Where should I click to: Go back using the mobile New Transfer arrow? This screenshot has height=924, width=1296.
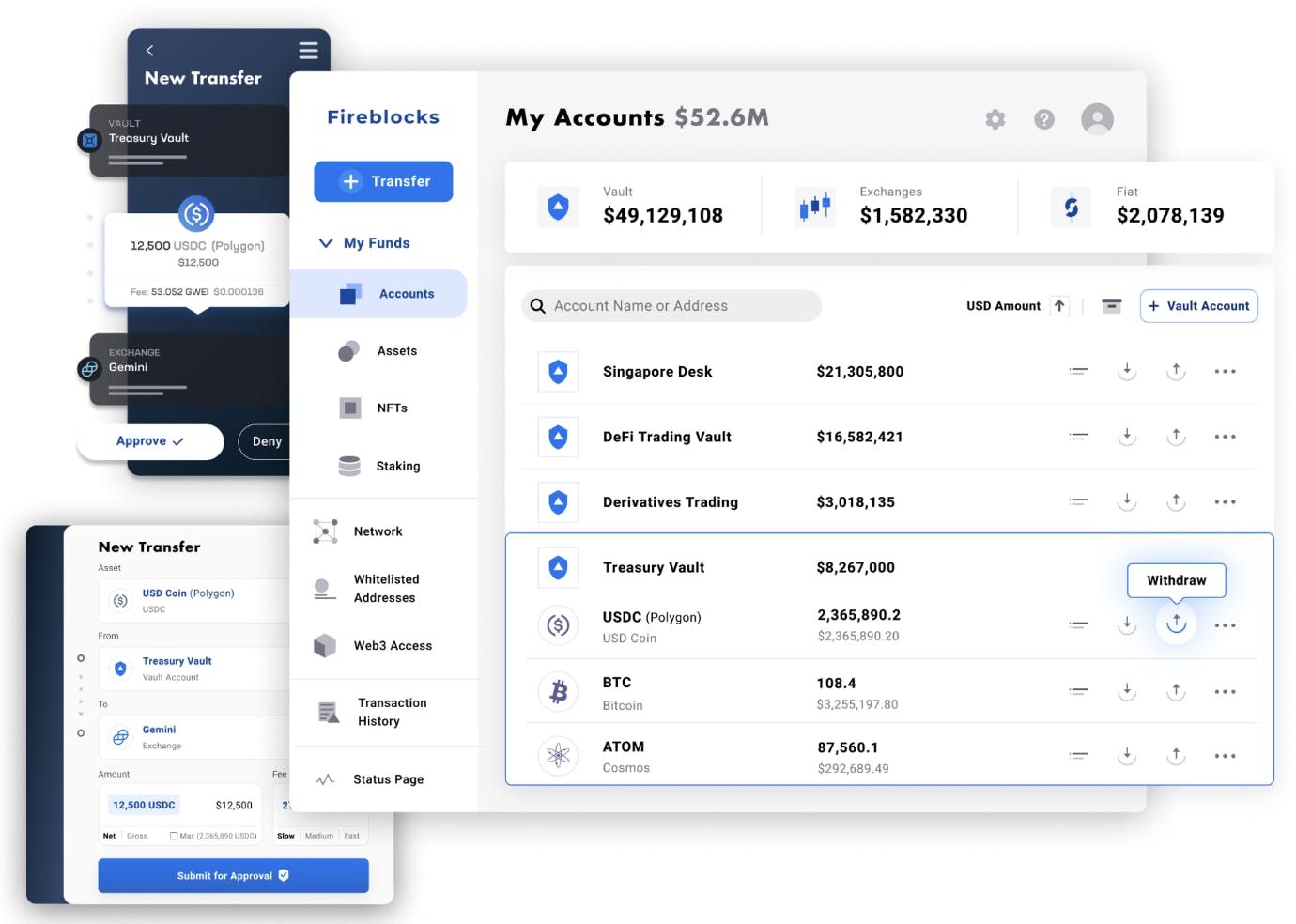pos(149,51)
